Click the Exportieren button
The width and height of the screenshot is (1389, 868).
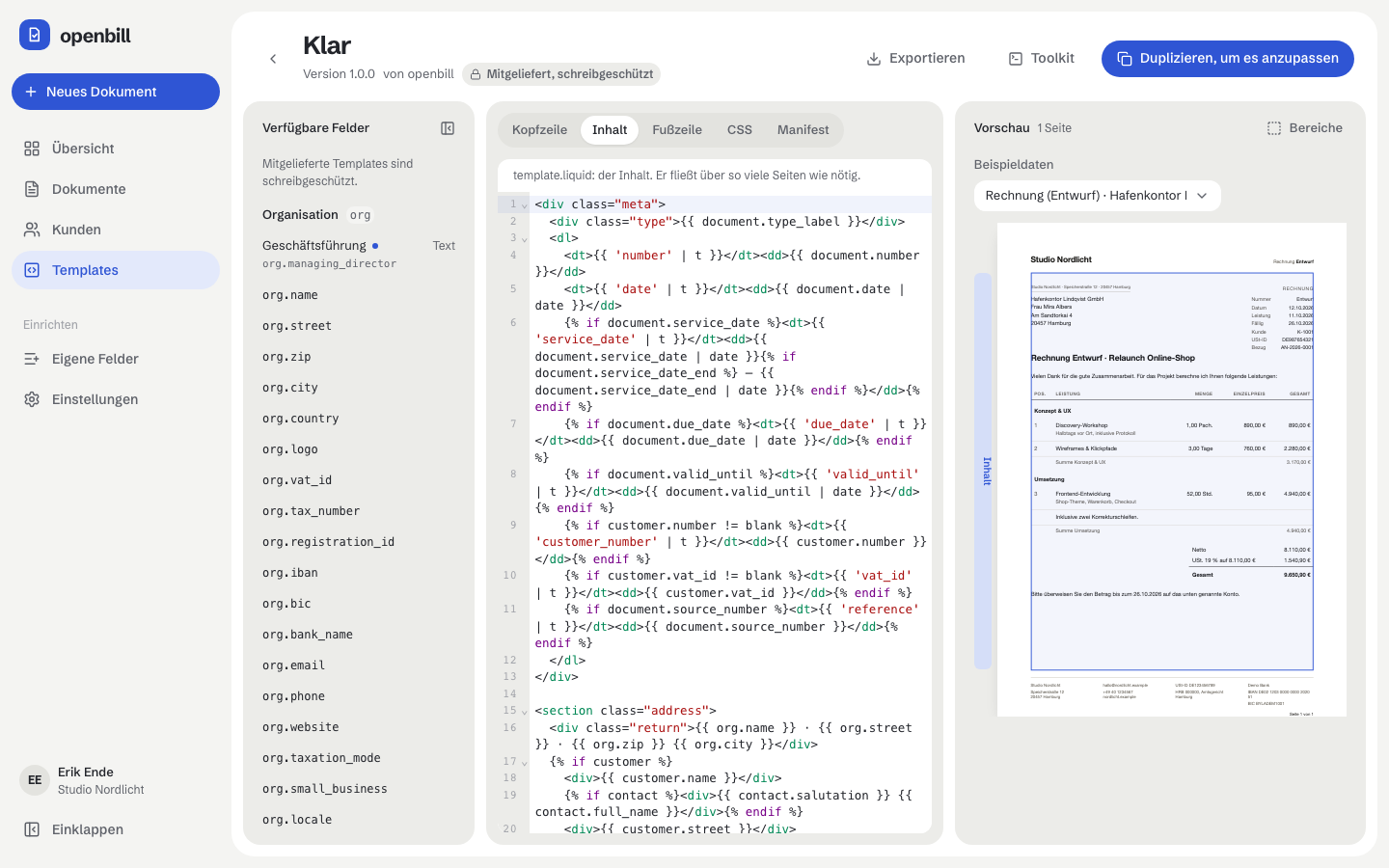tap(915, 59)
